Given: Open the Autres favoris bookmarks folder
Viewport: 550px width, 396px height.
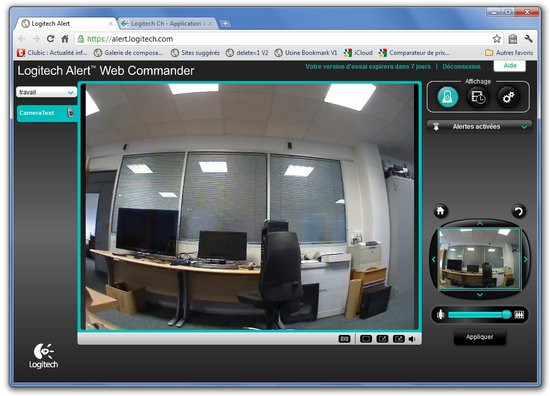Looking at the screenshot, I should 509,53.
